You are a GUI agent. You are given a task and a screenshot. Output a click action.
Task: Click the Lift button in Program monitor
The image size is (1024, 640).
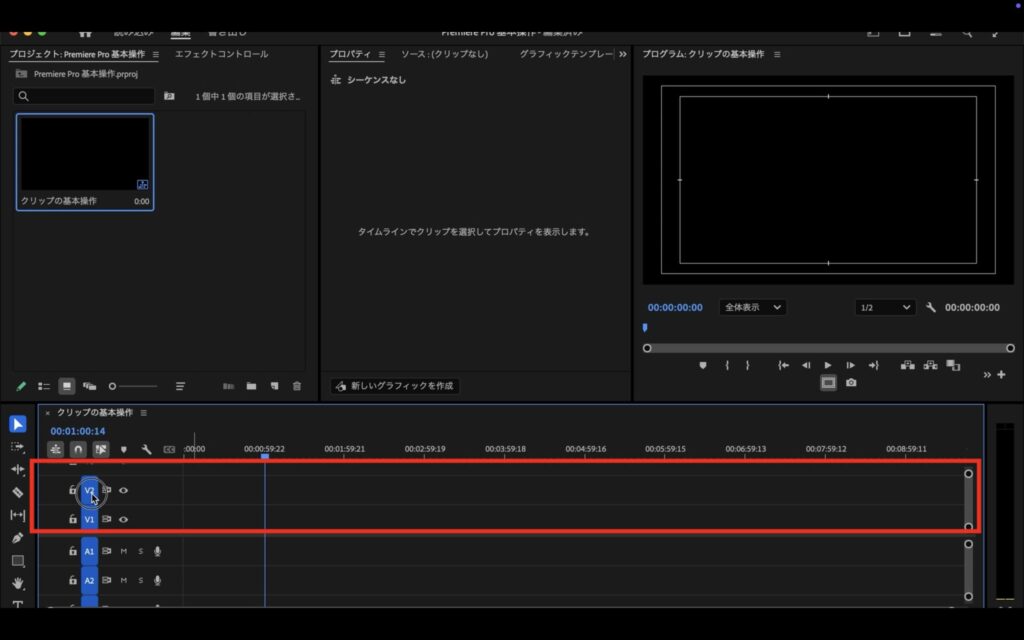click(x=908, y=365)
